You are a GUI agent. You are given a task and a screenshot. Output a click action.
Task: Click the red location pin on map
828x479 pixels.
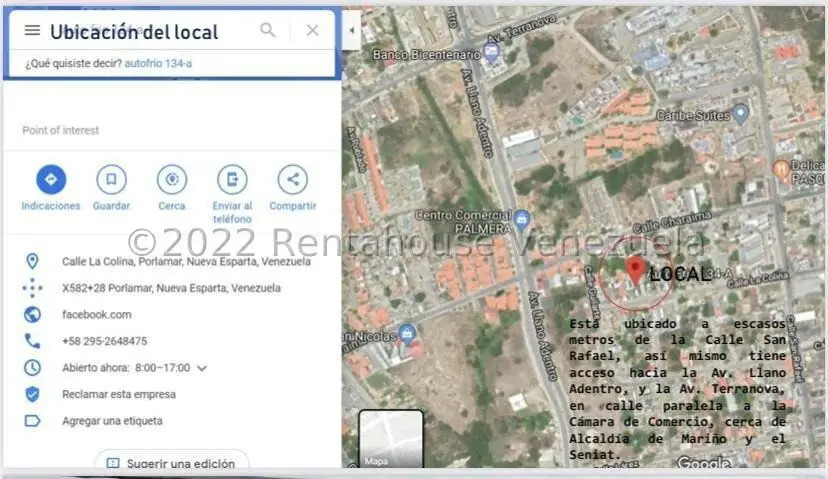coord(636,270)
